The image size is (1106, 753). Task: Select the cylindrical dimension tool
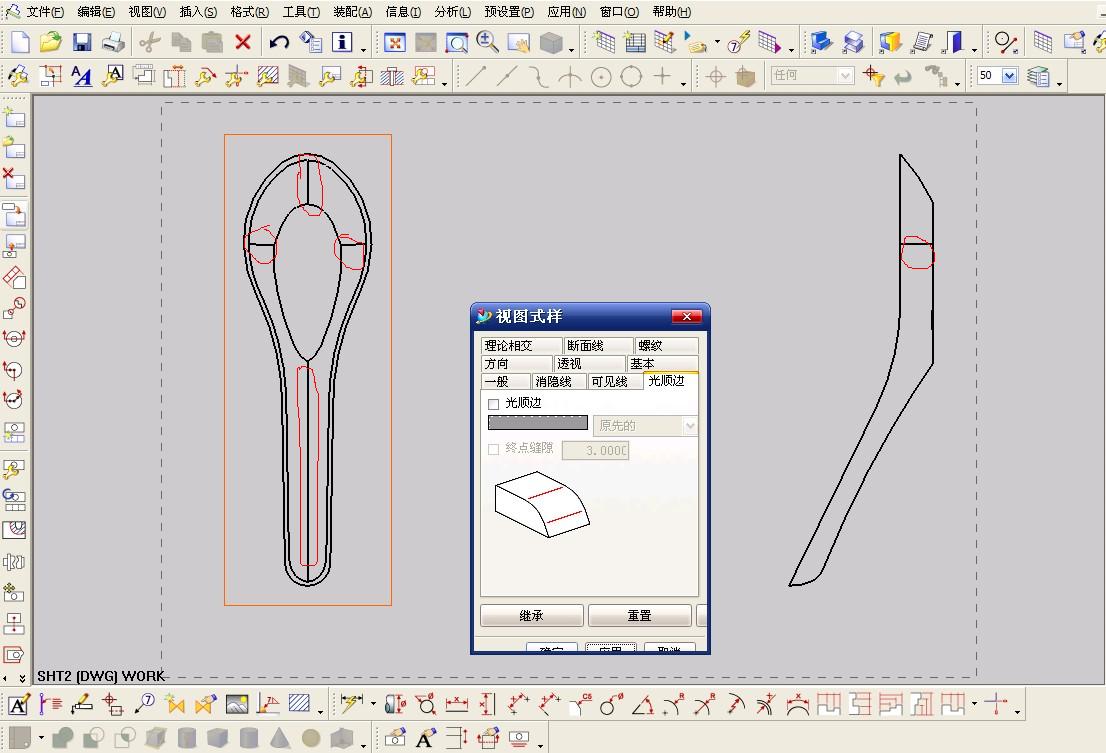(x=395, y=704)
